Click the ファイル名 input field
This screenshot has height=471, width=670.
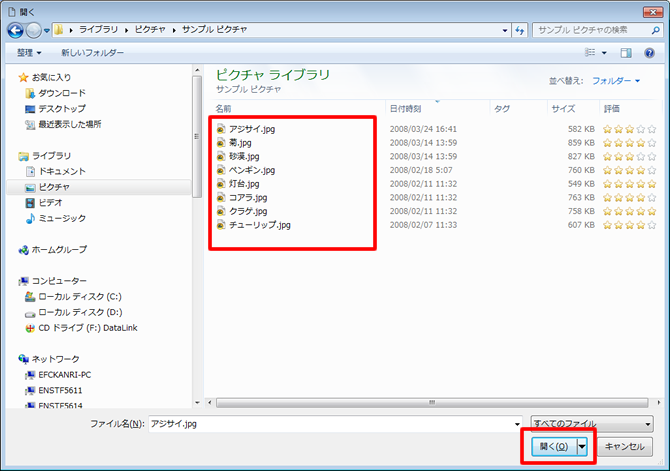click(x=334, y=424)
